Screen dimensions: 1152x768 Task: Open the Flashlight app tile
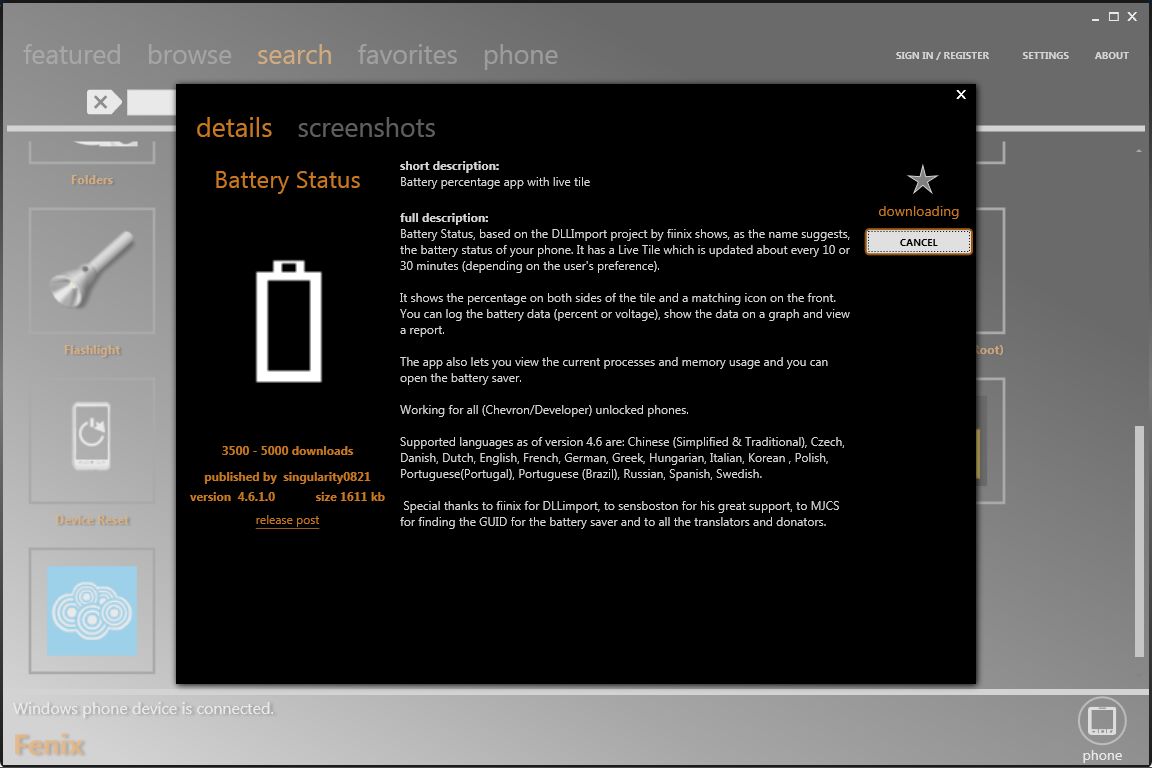(92, 270)
